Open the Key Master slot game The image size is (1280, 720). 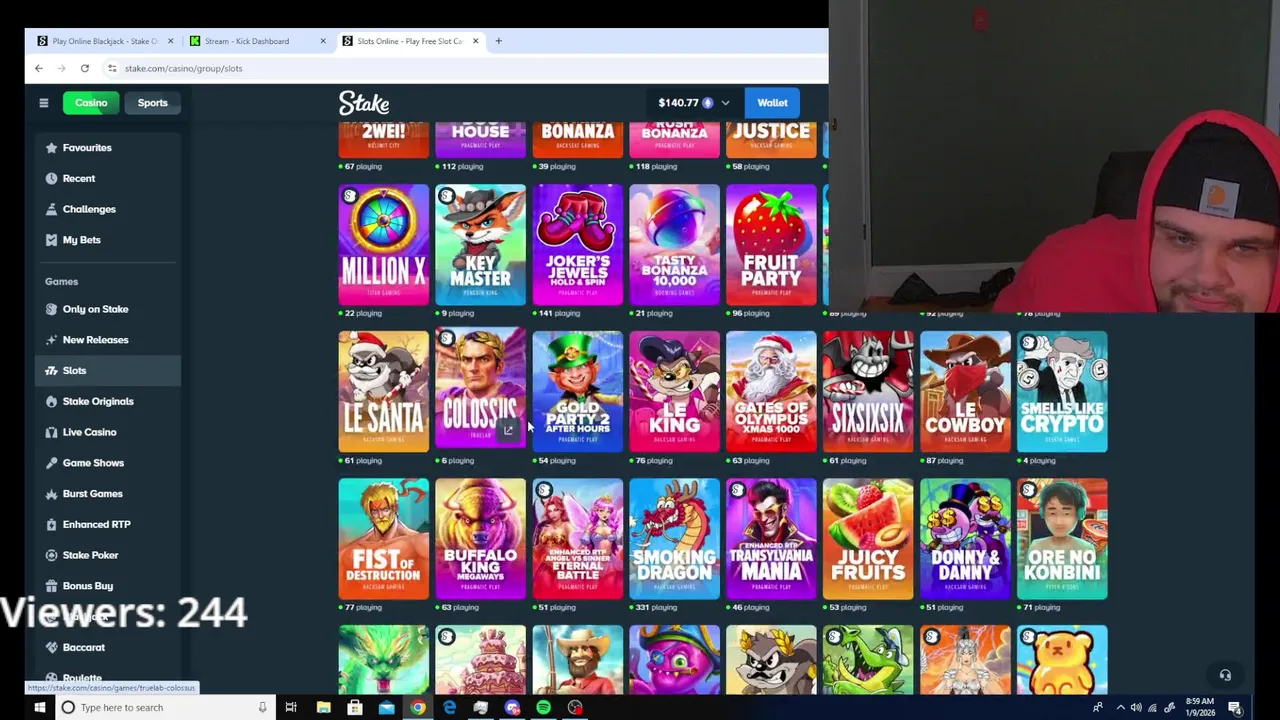pyautogui.click(x=481, y=245)
